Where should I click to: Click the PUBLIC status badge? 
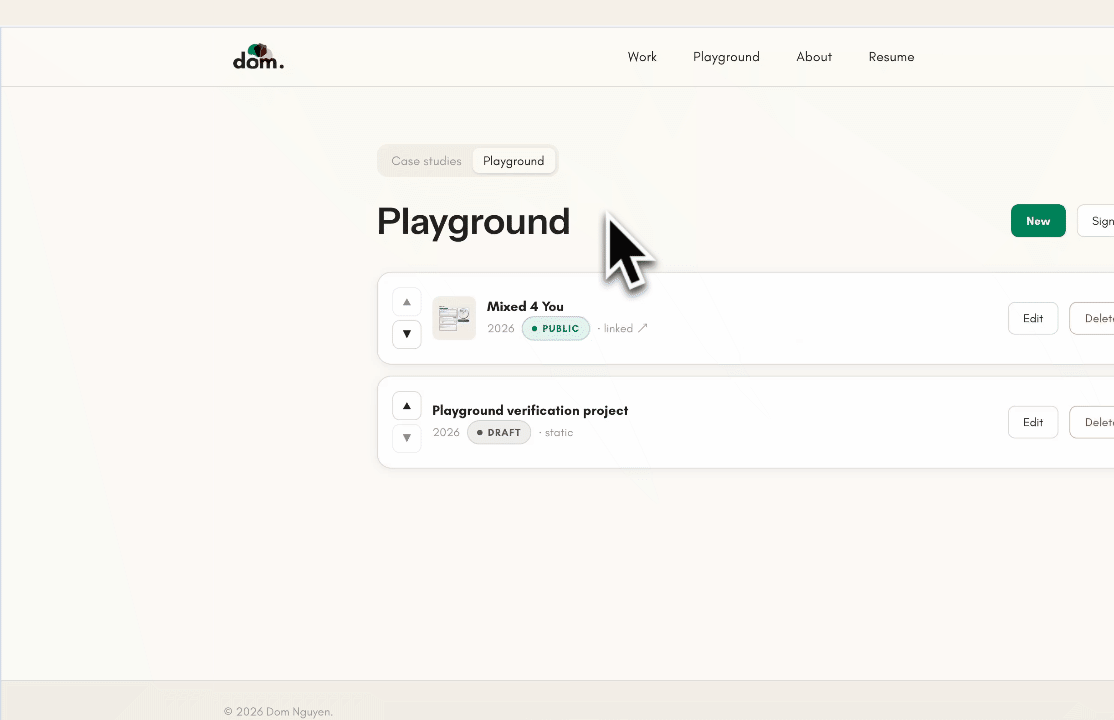click(x=556, y=328)
